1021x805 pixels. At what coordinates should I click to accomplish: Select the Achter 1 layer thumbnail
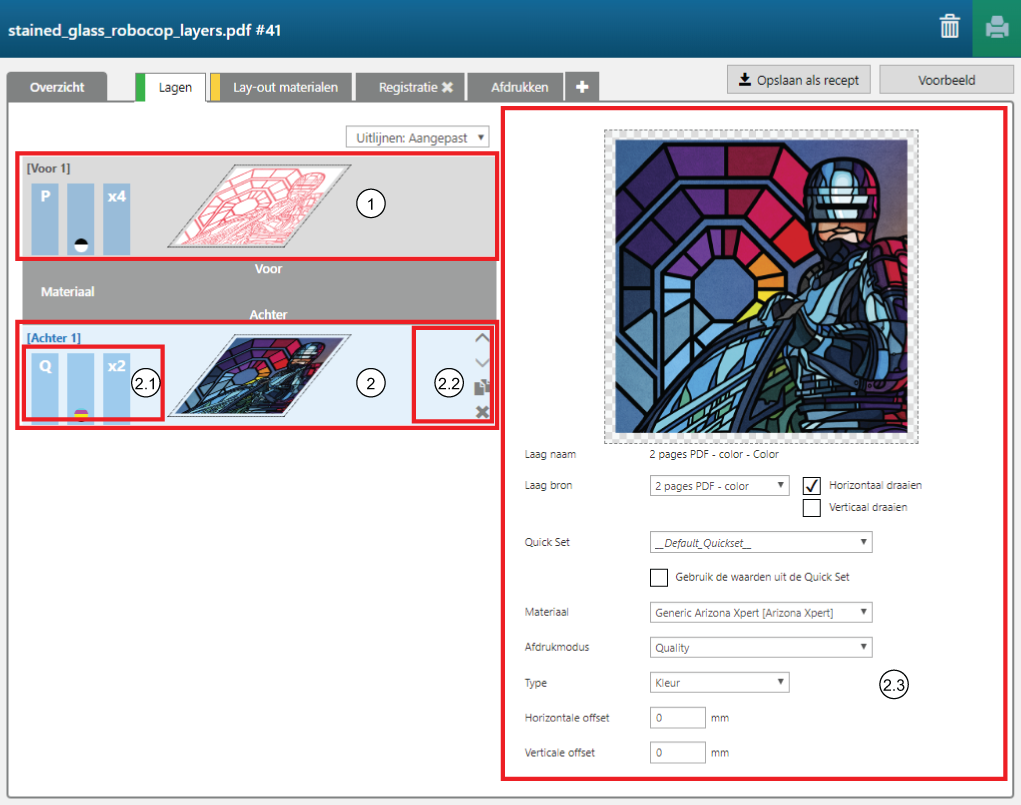pyautogui.click(x=259, y=375)
